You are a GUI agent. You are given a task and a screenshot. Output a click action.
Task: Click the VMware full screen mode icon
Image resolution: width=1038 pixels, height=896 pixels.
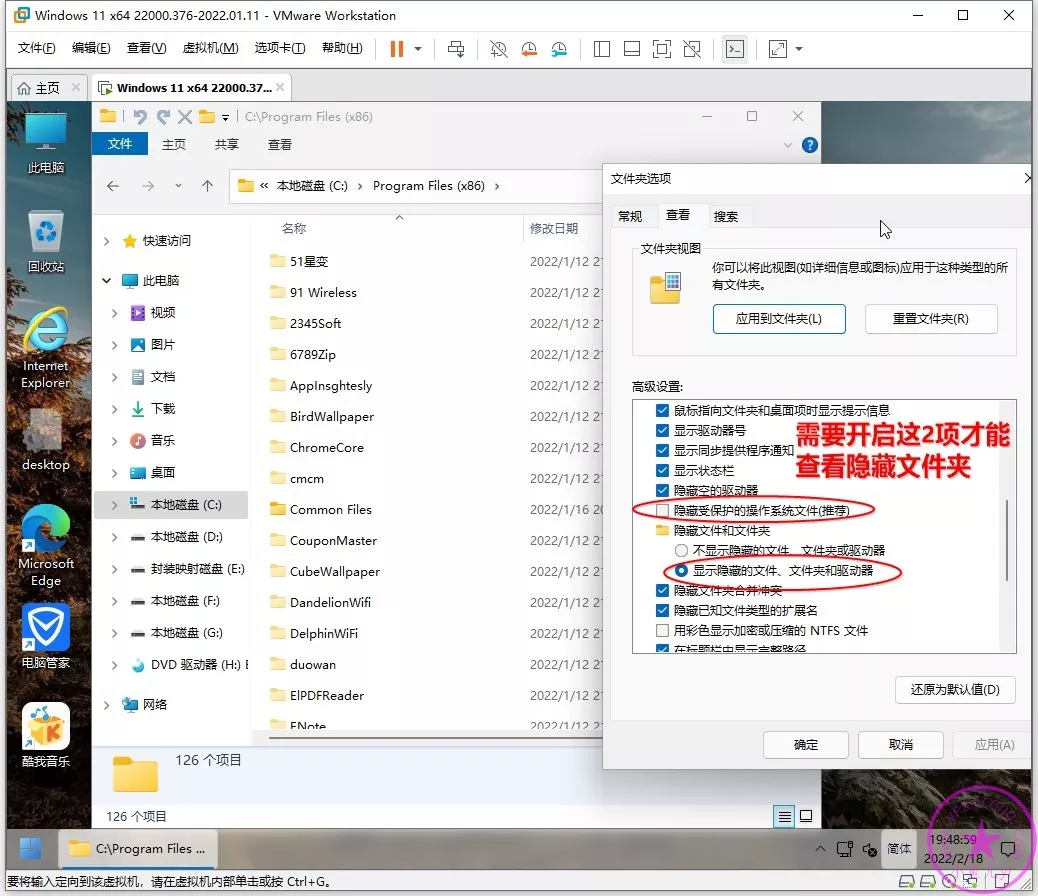coord(661,49)
